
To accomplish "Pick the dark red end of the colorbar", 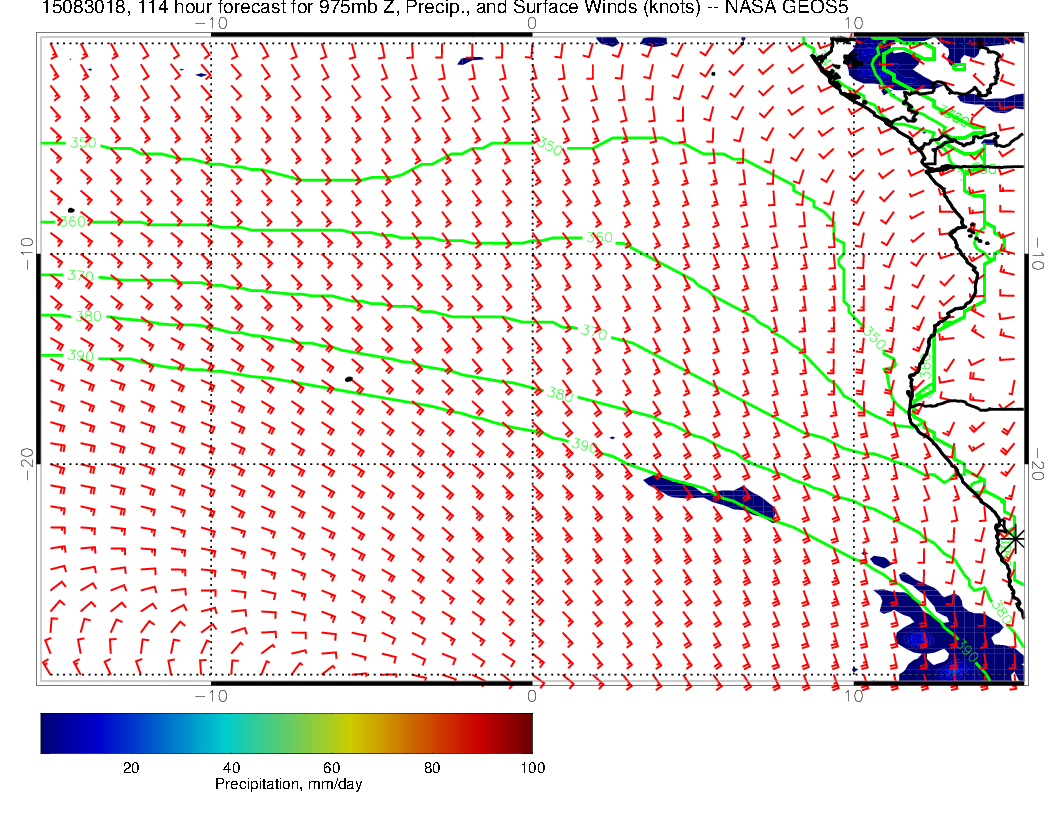I will point(525,732).
